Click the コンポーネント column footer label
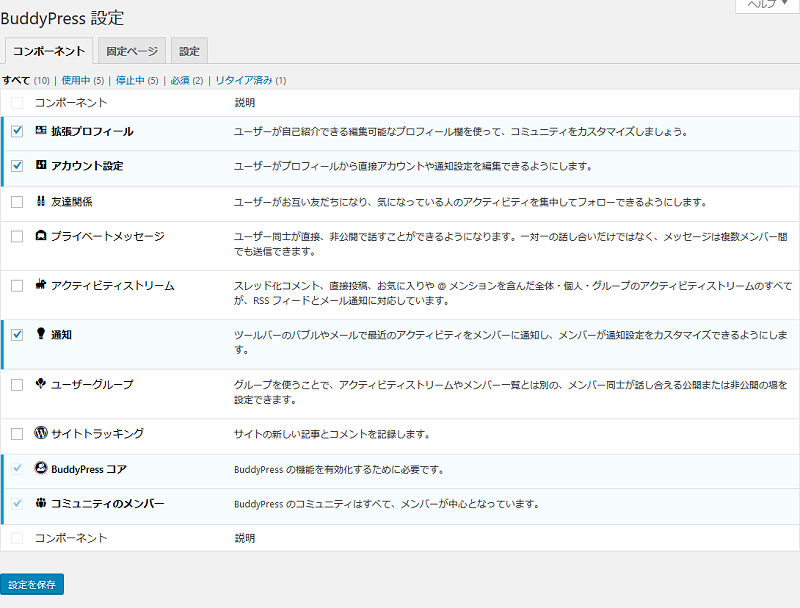 pos(71,538)
